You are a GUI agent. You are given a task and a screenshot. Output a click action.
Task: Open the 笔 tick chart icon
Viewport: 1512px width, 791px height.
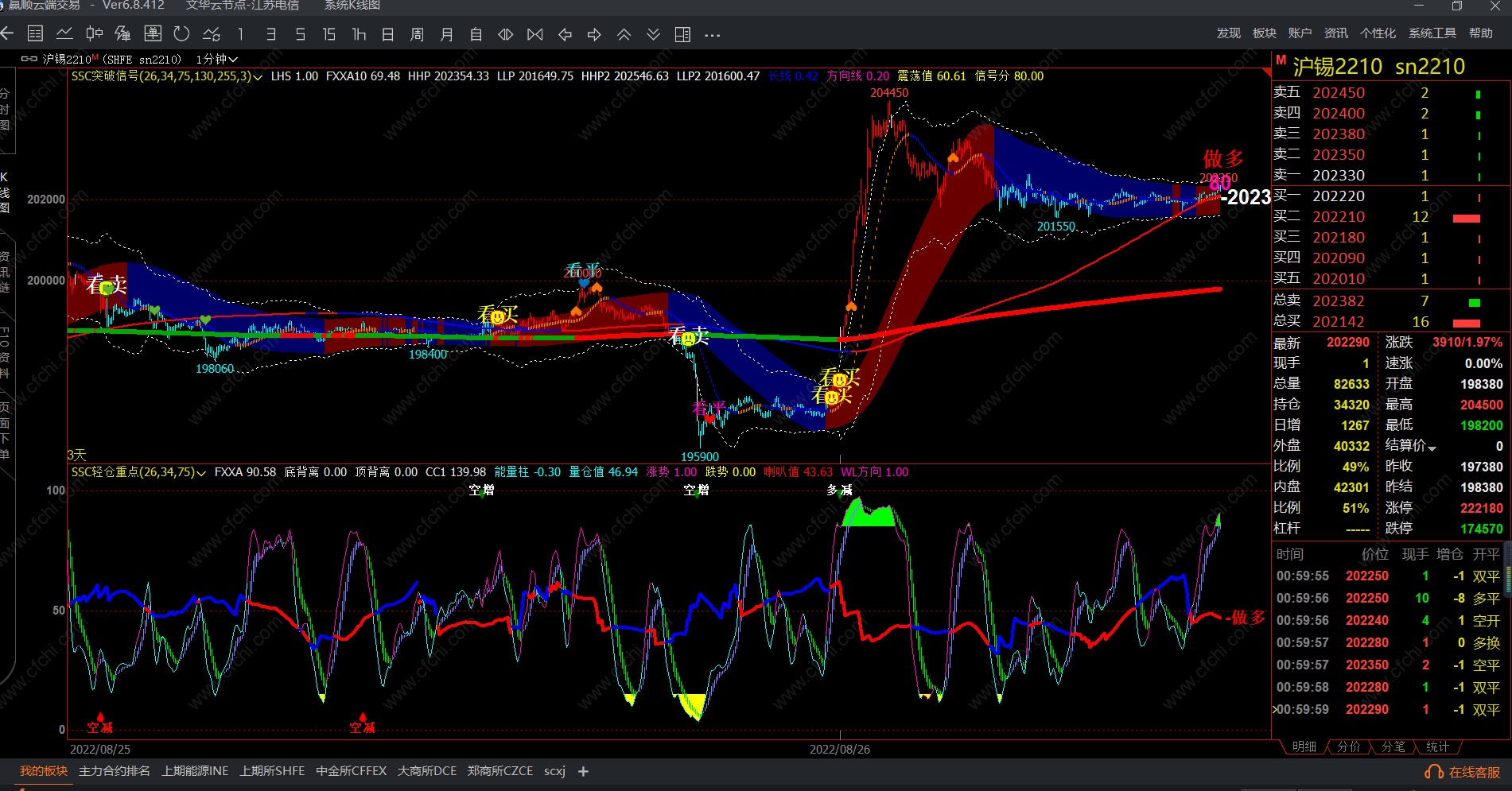(x=122, y=33)
